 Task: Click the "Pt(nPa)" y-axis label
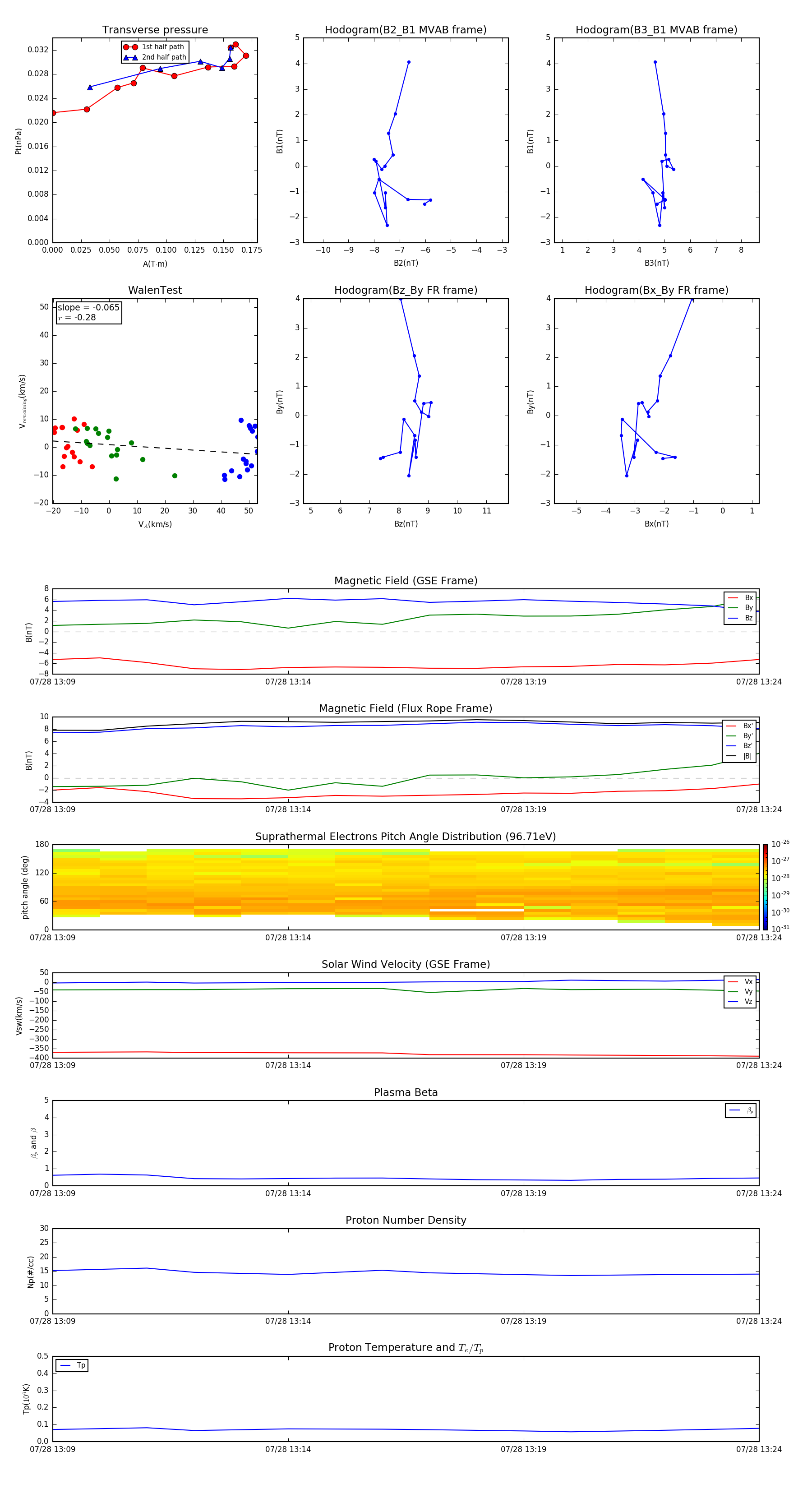click(18, 141)
